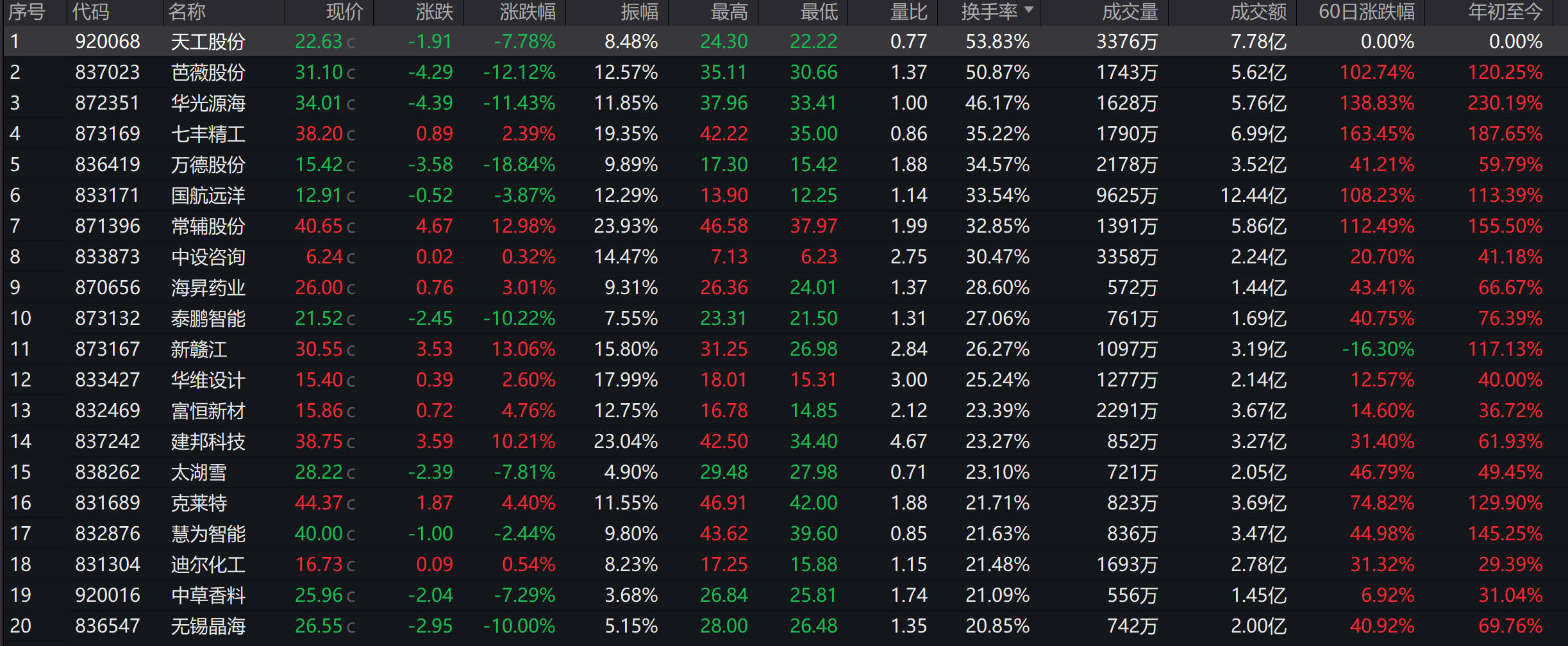Click stock code 831304
The image size is (1568, 646).
pos(107,565)
